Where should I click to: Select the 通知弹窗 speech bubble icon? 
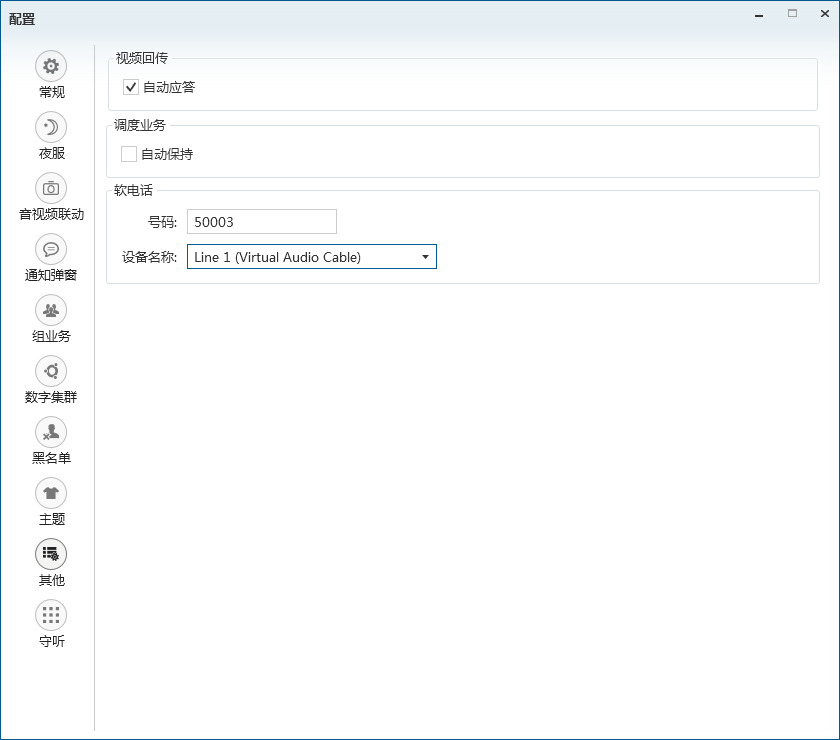51,249
